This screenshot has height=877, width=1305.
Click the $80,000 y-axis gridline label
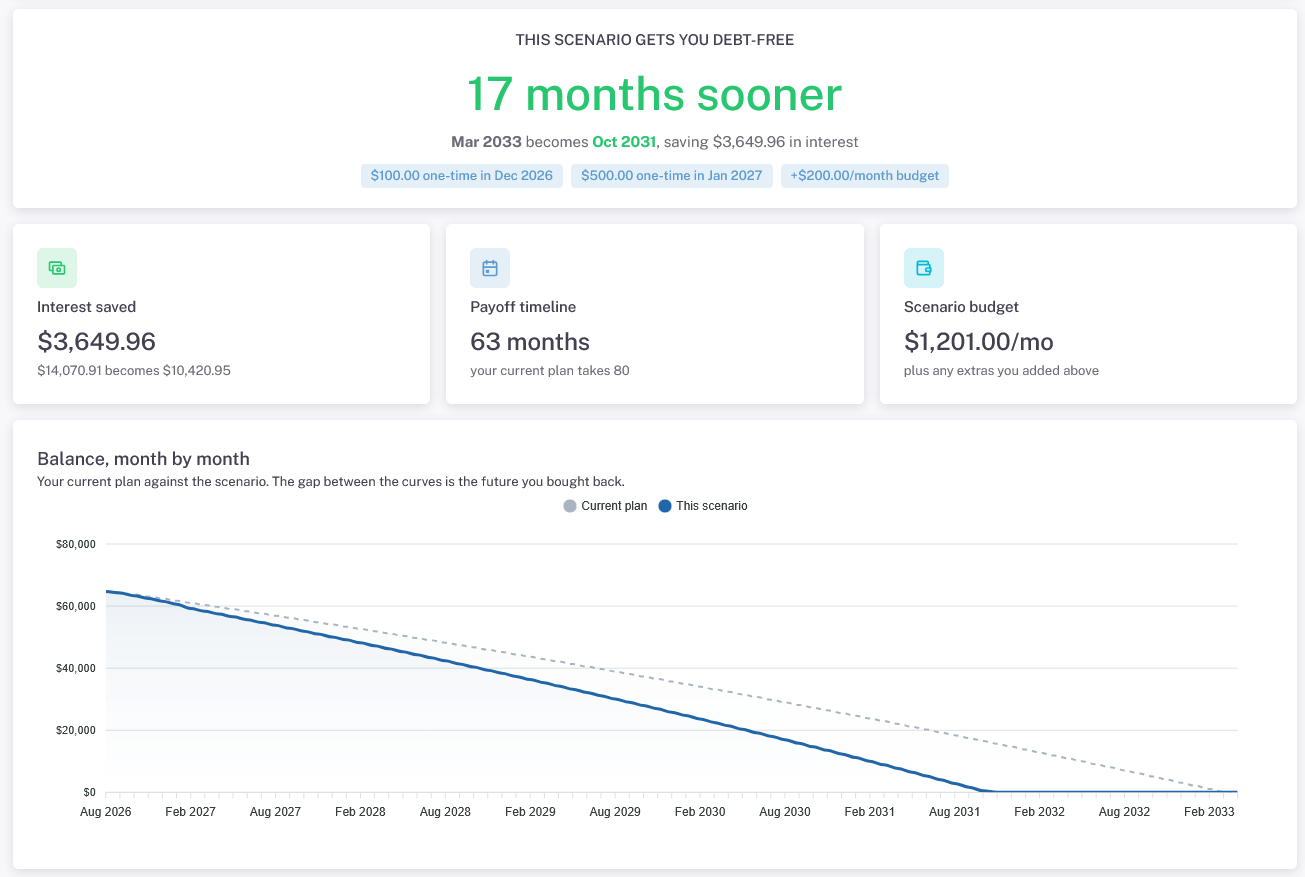point(76,544)
